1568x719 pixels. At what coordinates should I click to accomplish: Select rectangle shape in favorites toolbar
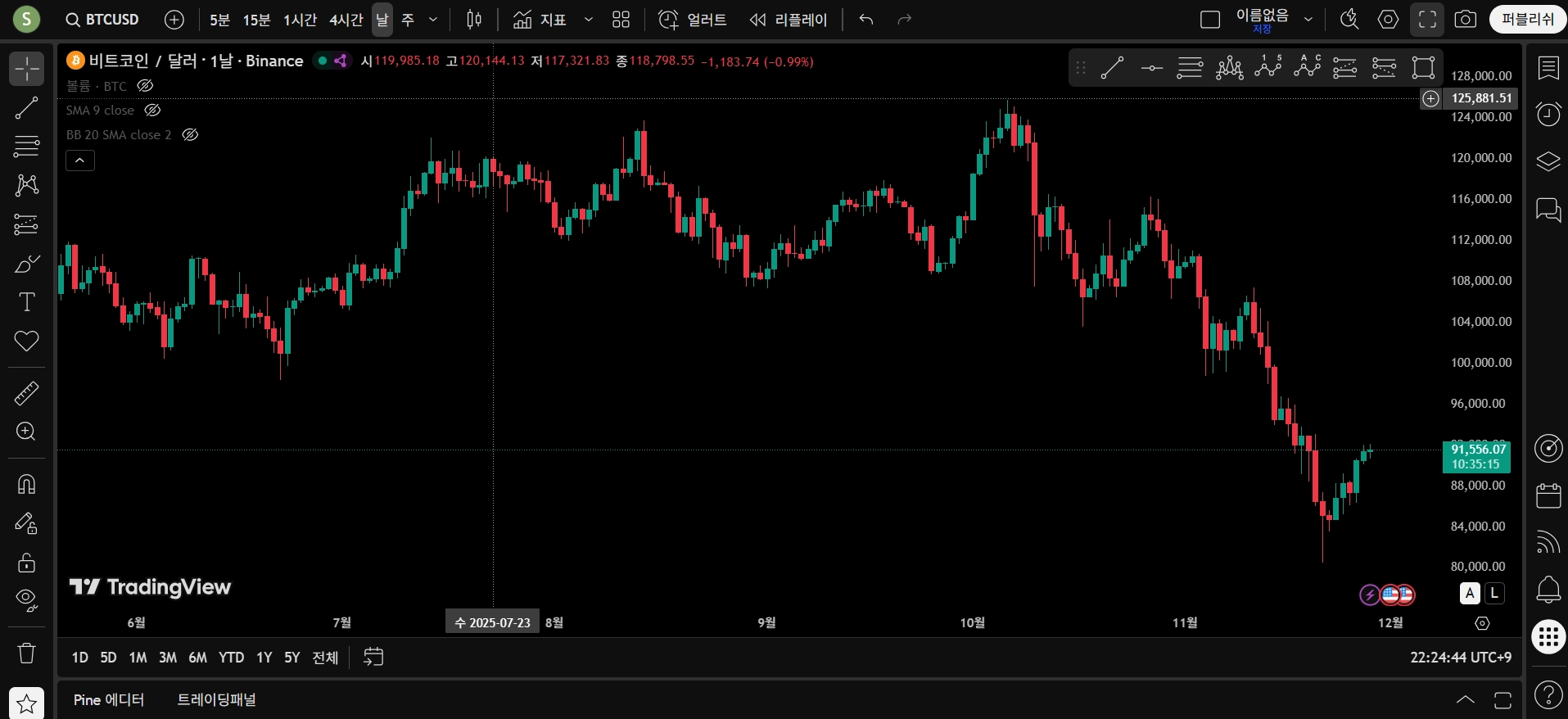(x=1424, y=68)
